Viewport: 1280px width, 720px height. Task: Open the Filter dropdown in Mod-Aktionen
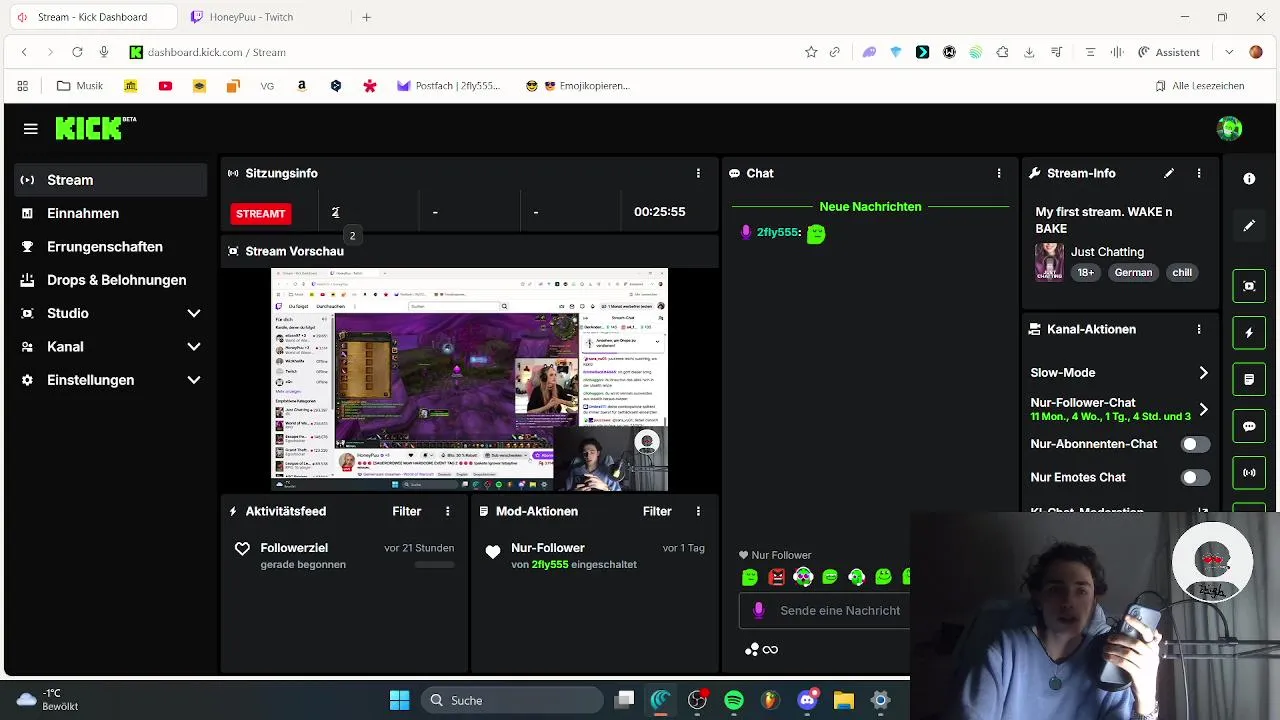(x=657, y=511)
